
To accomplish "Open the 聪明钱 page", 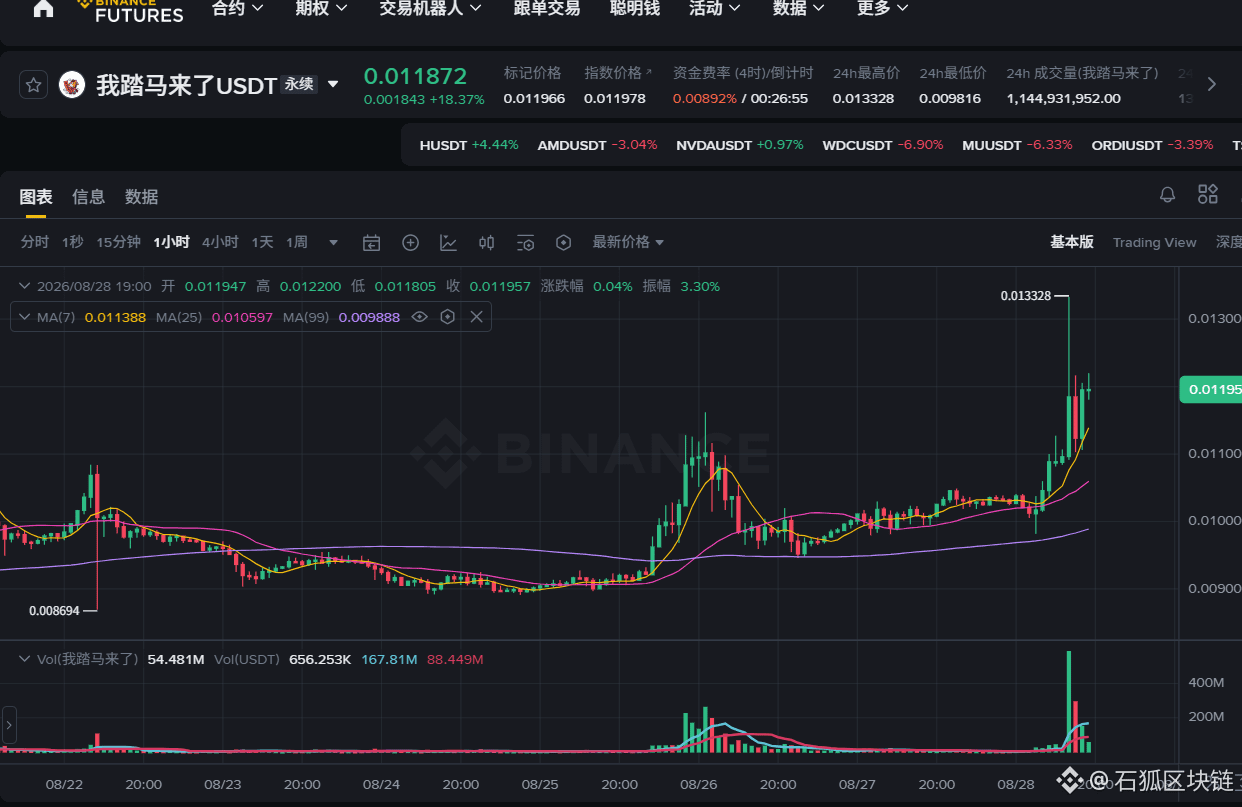I will [635, 8].
